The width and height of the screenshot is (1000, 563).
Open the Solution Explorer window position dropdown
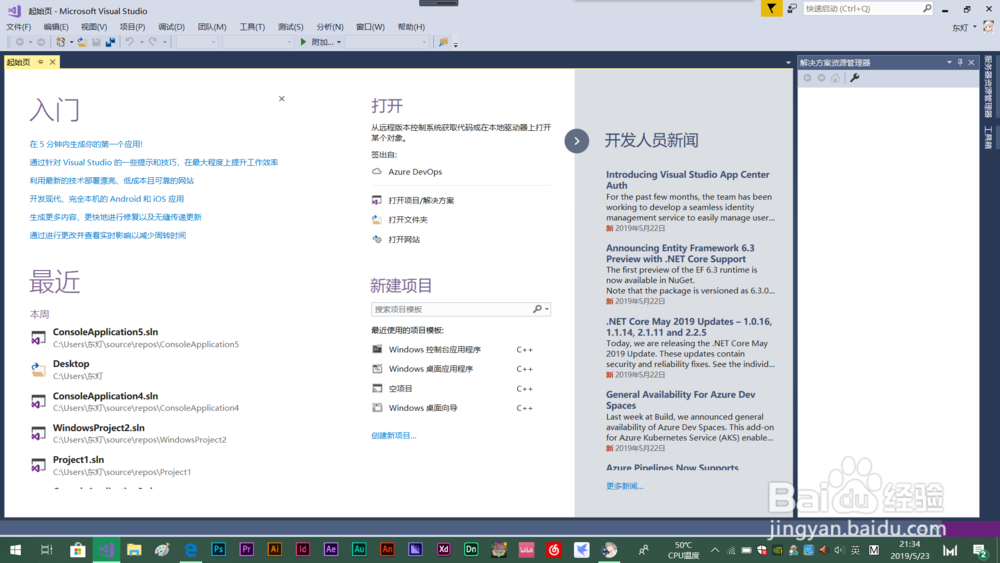click(x=949, y=62)
